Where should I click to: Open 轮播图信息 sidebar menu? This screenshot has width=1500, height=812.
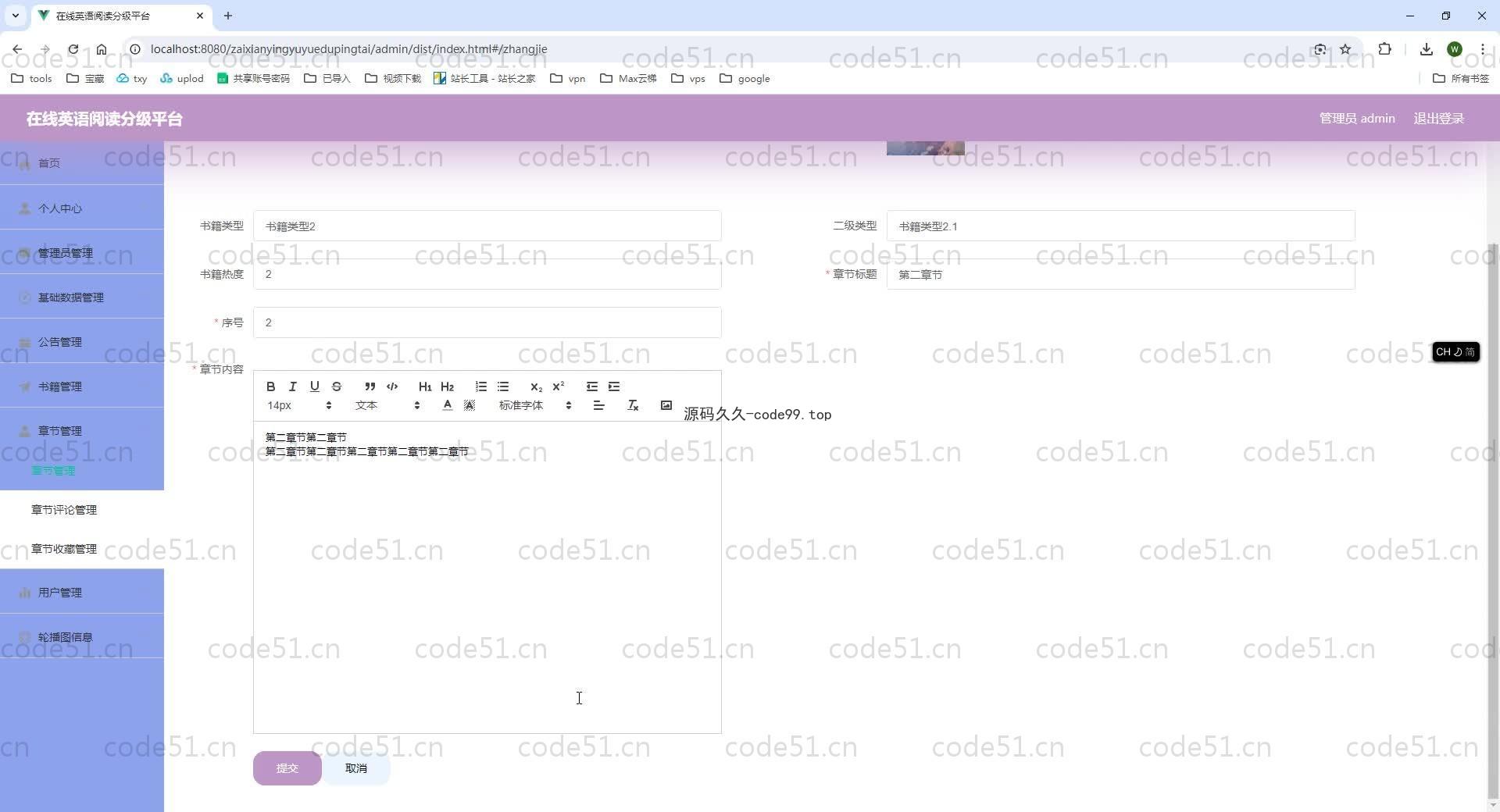(82, 637)
